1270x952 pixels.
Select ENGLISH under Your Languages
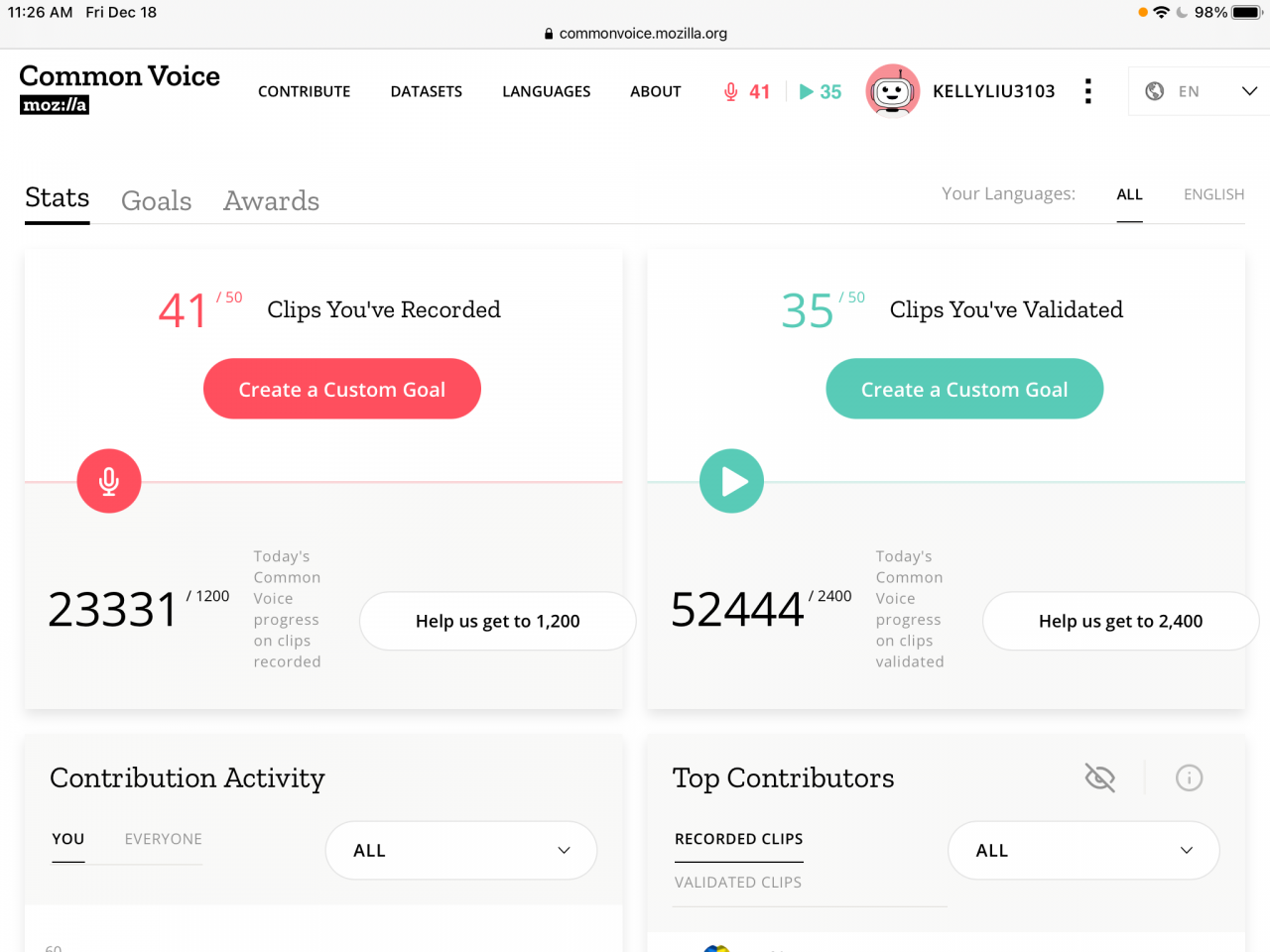tap(1213, 194)
